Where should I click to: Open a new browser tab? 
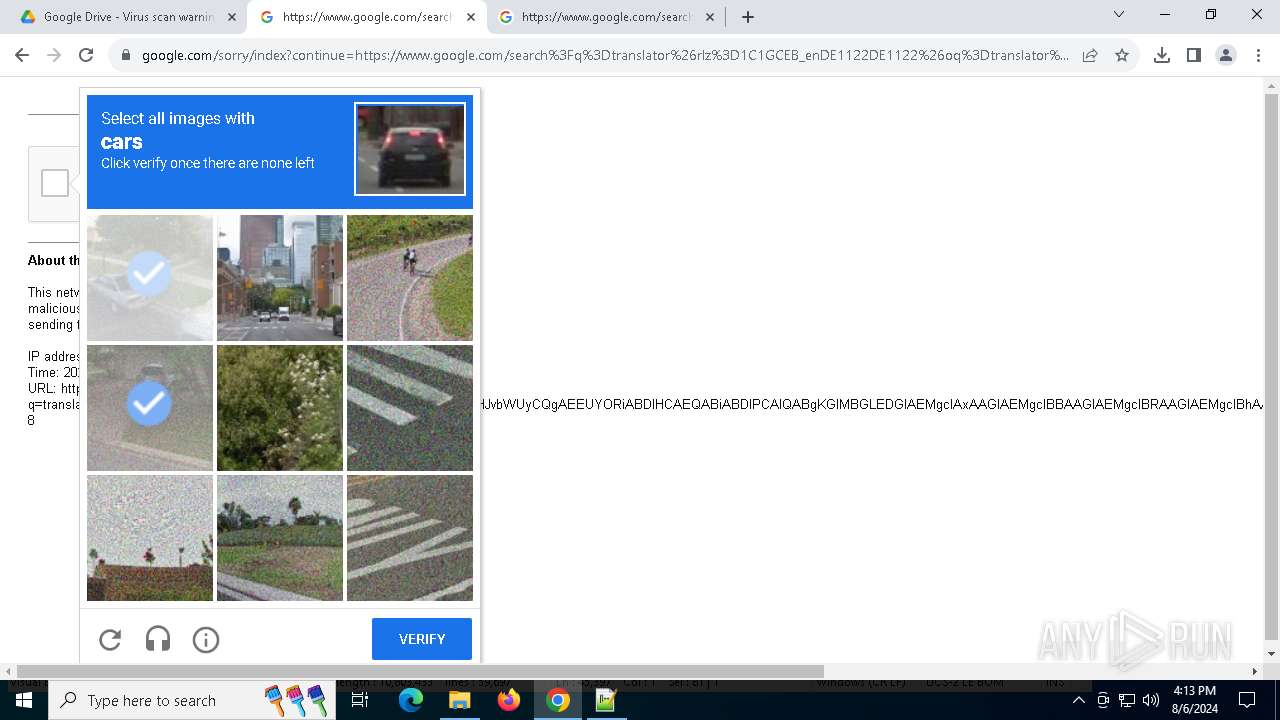pyautogui.click(x=748, y=17)
